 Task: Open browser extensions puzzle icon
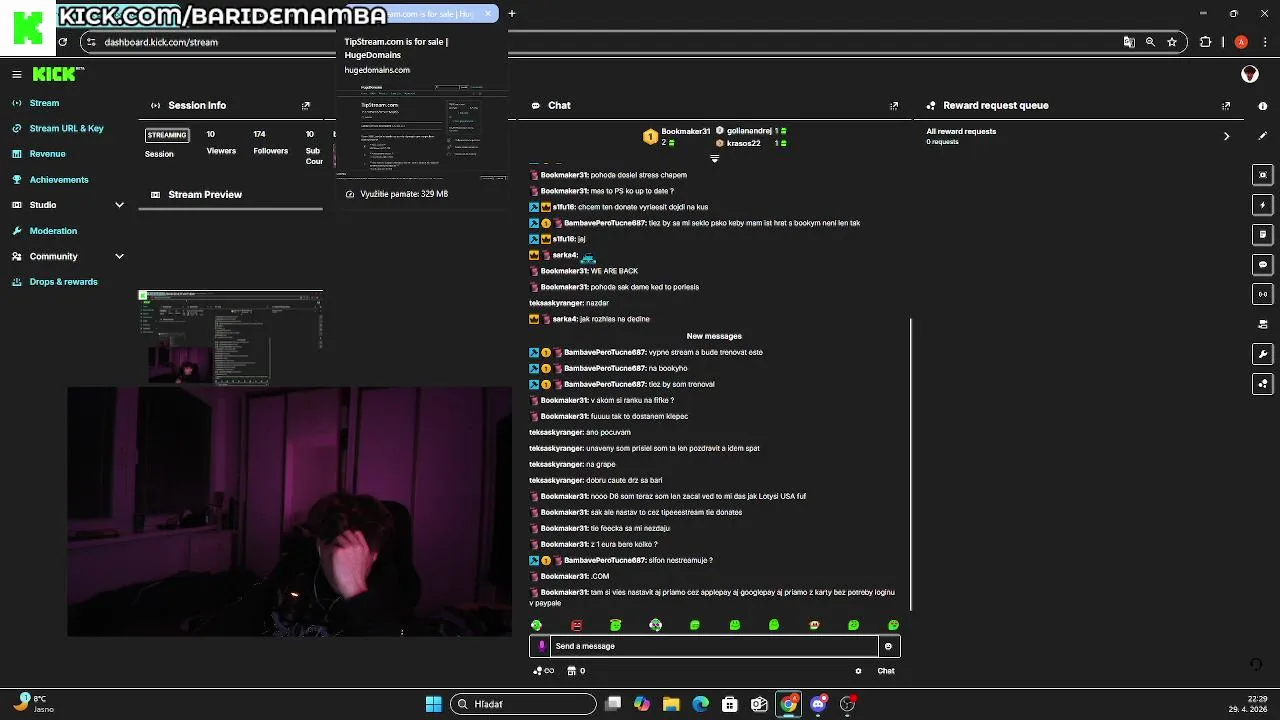(x=1205, y=42)
